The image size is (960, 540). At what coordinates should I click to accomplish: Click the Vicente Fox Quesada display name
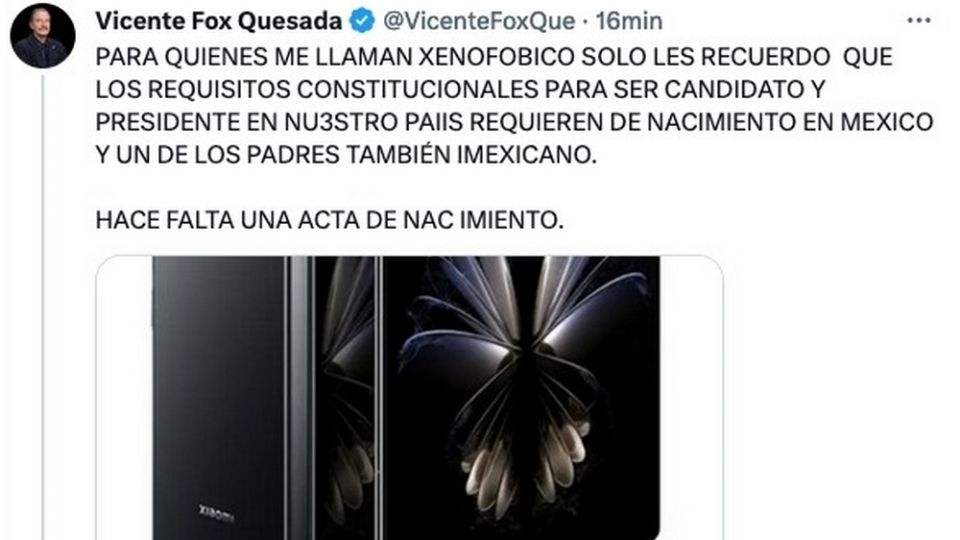(x=219, y=21)
